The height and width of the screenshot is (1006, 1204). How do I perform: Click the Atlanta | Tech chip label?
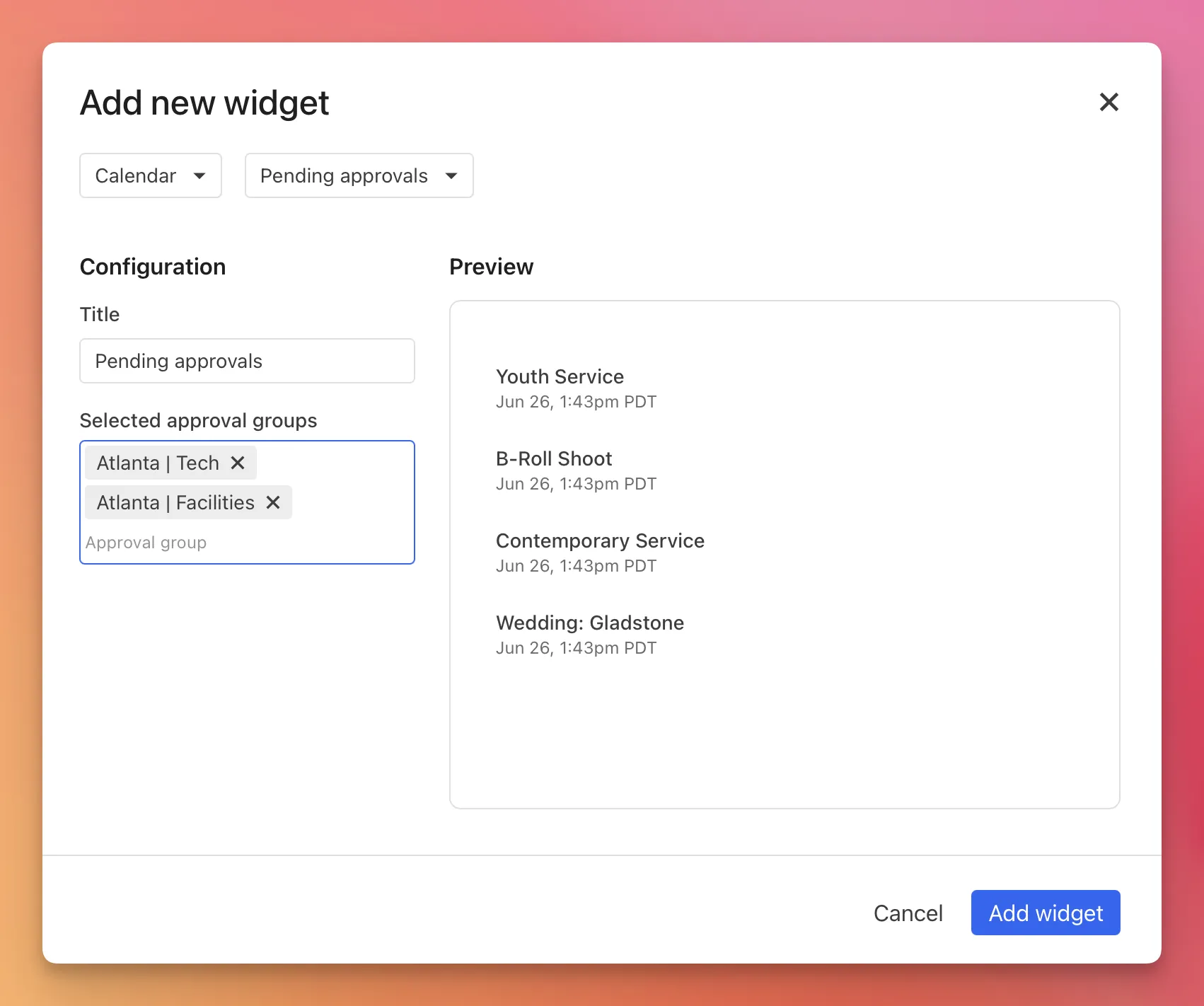(x=158, y=463)
